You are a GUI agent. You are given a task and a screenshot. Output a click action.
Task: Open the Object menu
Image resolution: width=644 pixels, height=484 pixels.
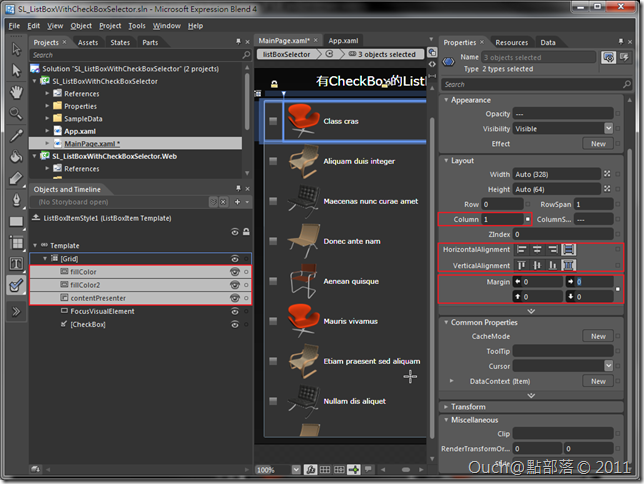click(81, 25)
